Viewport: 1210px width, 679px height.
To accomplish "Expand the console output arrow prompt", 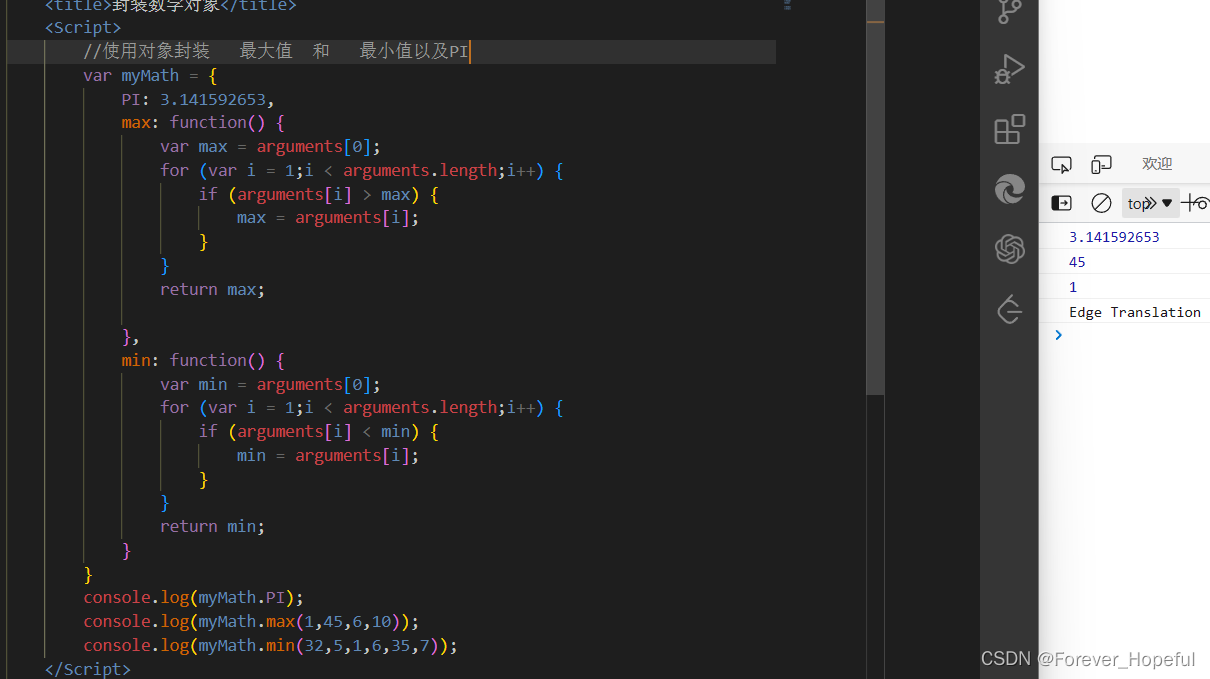I will [1058, 334].
